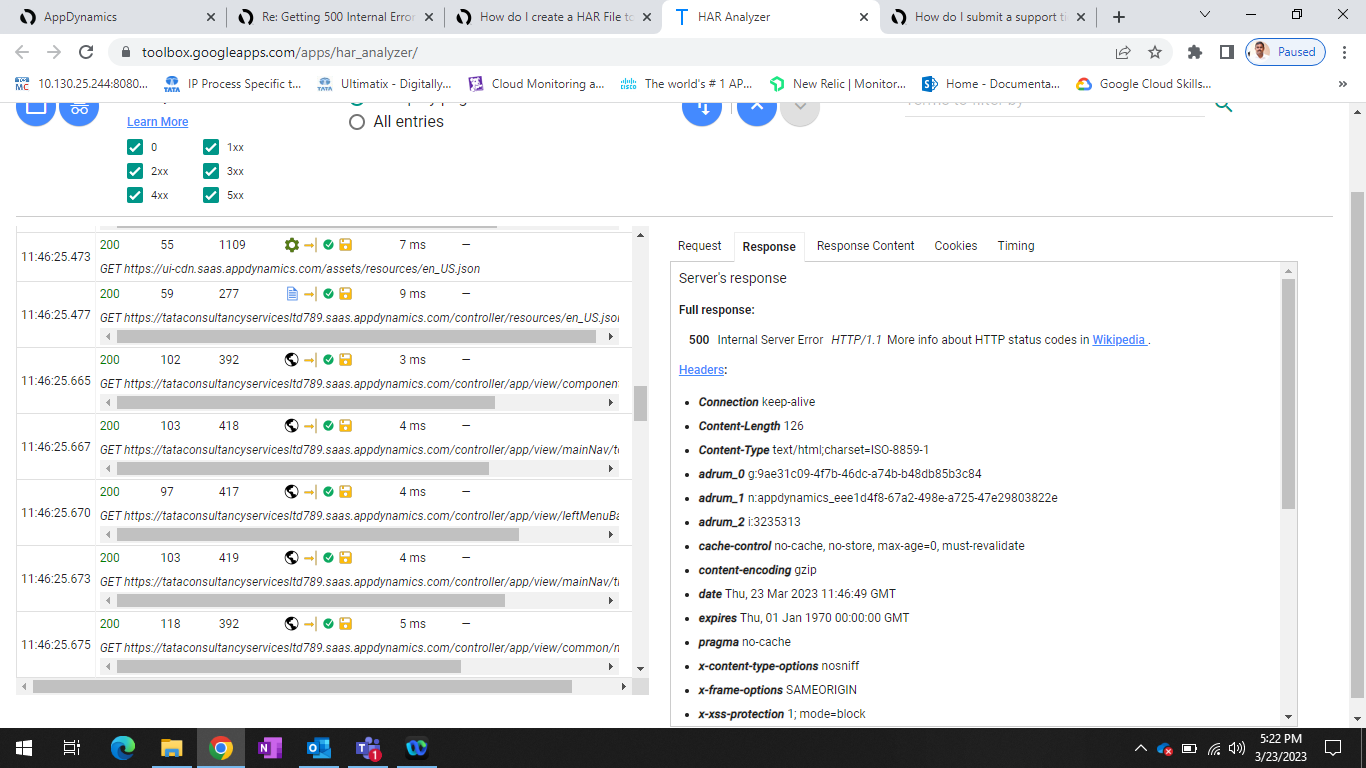The image size is (1366, 768).
Task: Click the Paused profile button
Action: [x=1286, y=52]
